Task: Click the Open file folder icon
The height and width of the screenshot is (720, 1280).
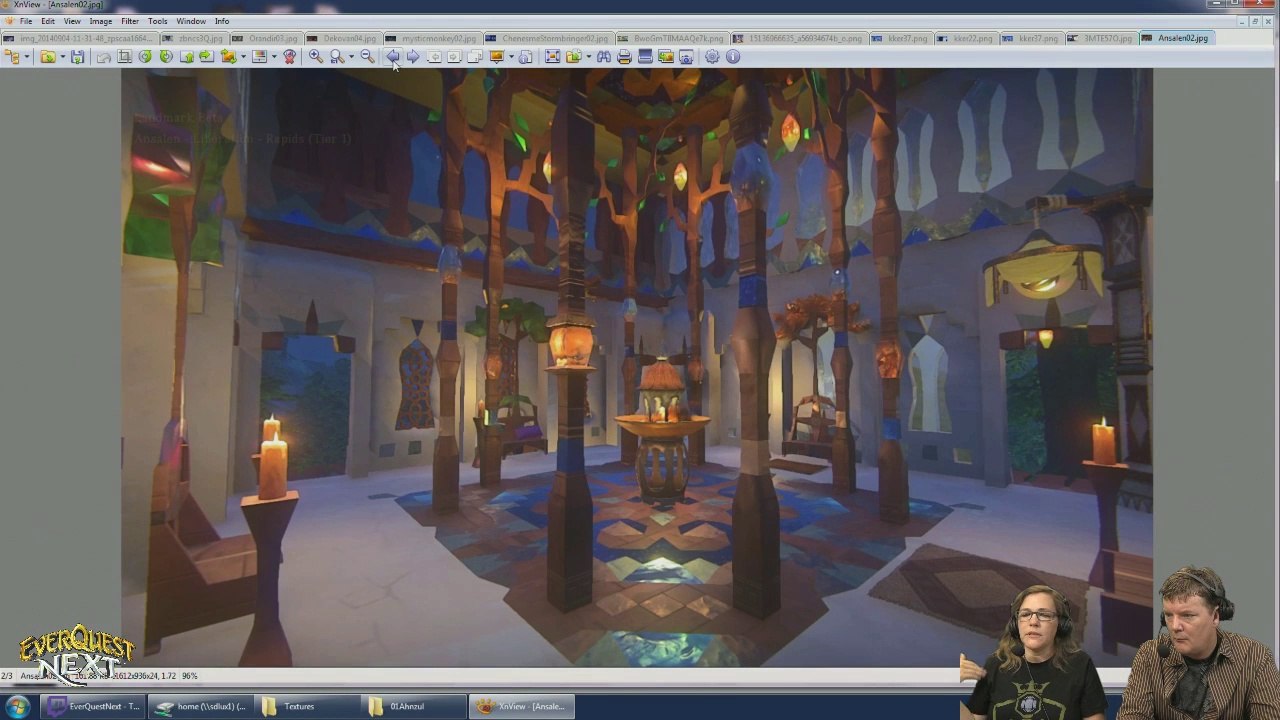Action: tap(48, 57)
